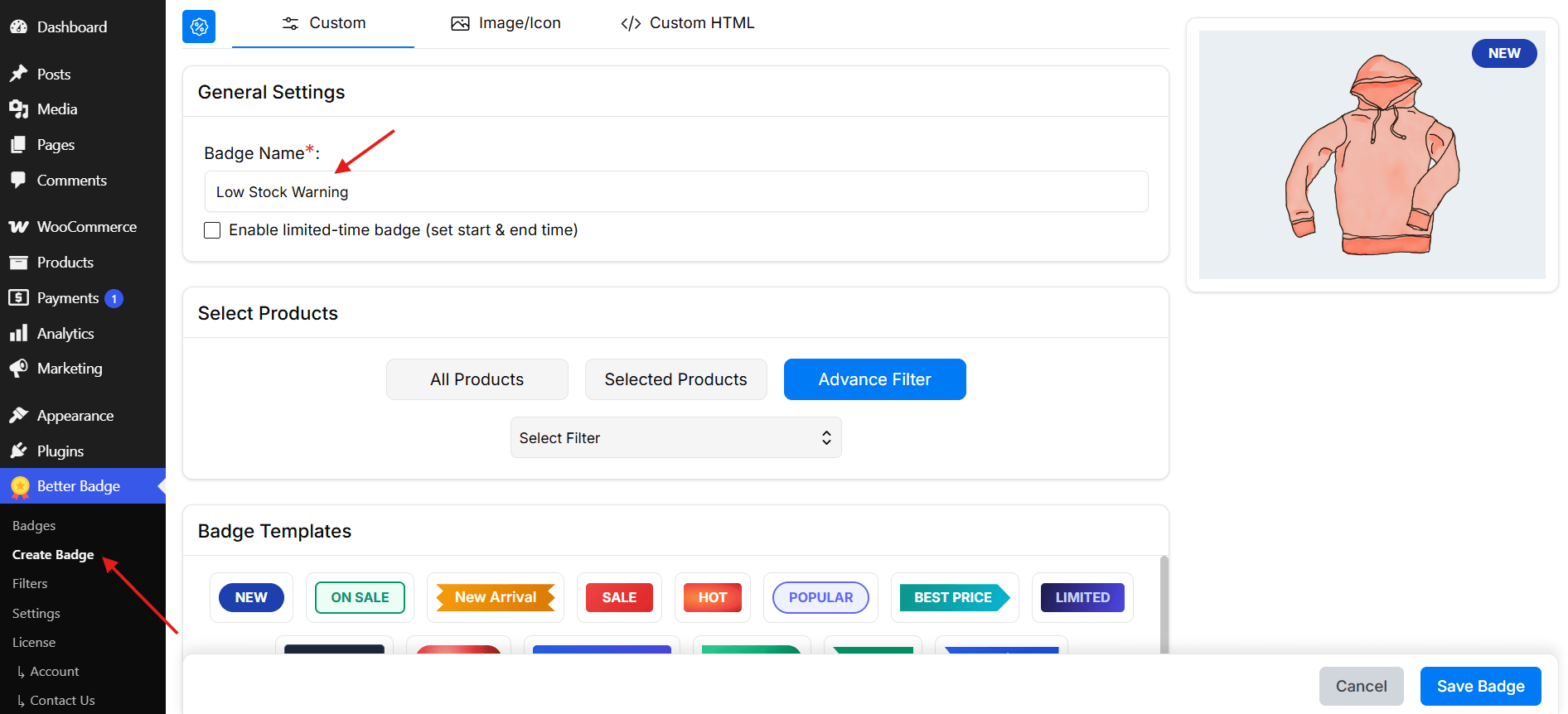
Task: Open Create Badge submenu item
Action: click(x=53, y=554)
